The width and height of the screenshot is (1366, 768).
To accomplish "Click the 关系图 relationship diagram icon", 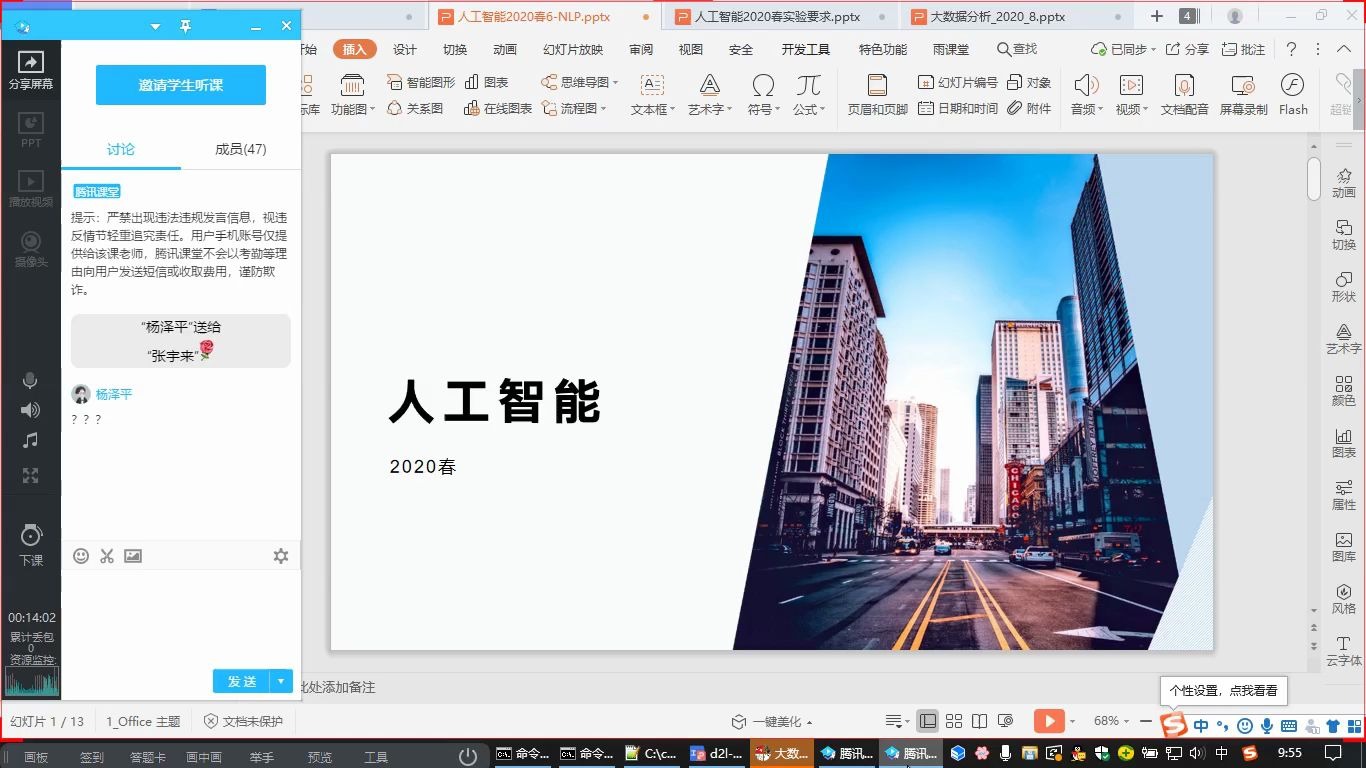I will (416, 108).
